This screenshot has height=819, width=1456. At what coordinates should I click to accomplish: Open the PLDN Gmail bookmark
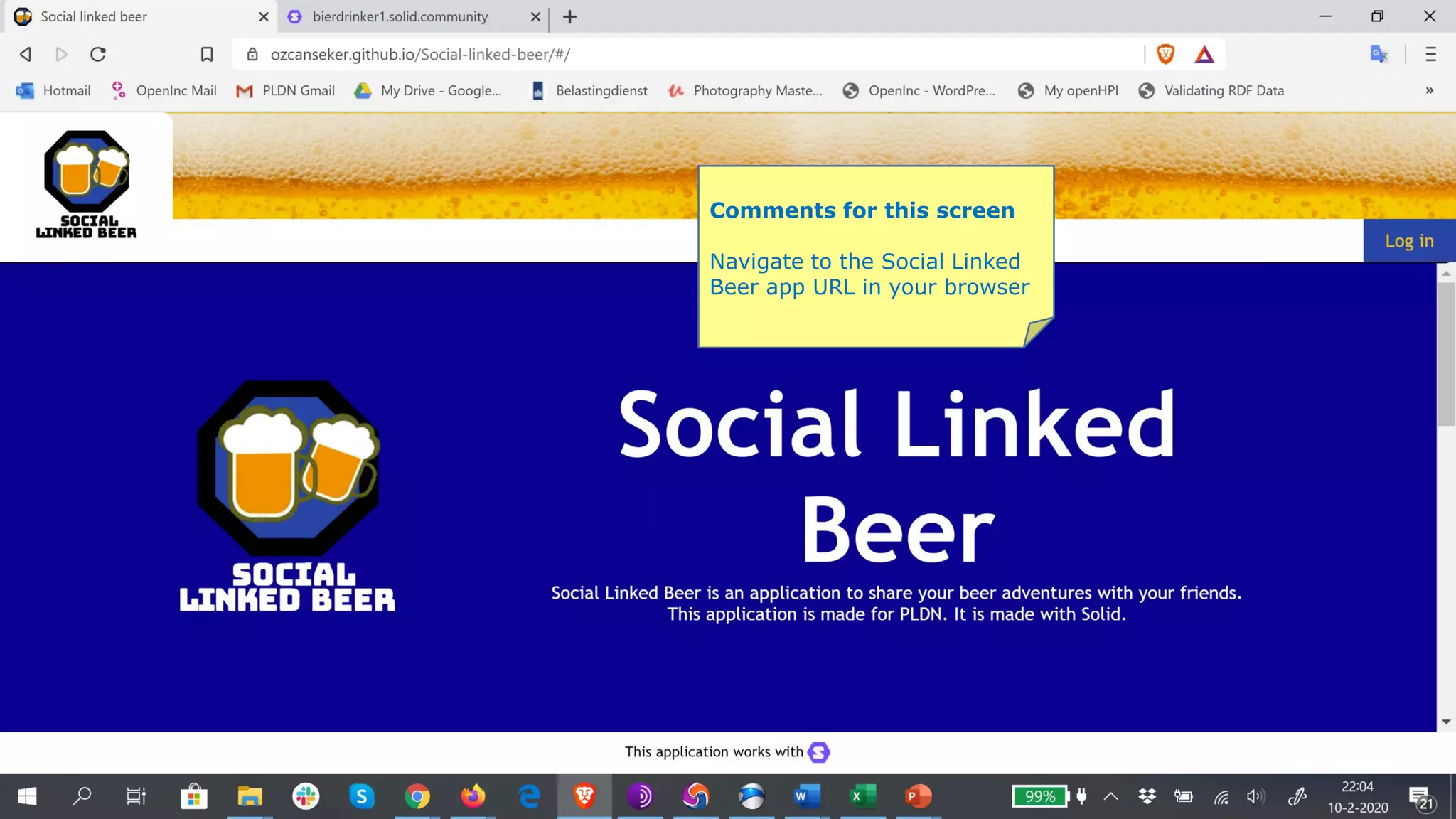(x=286, y=90)
